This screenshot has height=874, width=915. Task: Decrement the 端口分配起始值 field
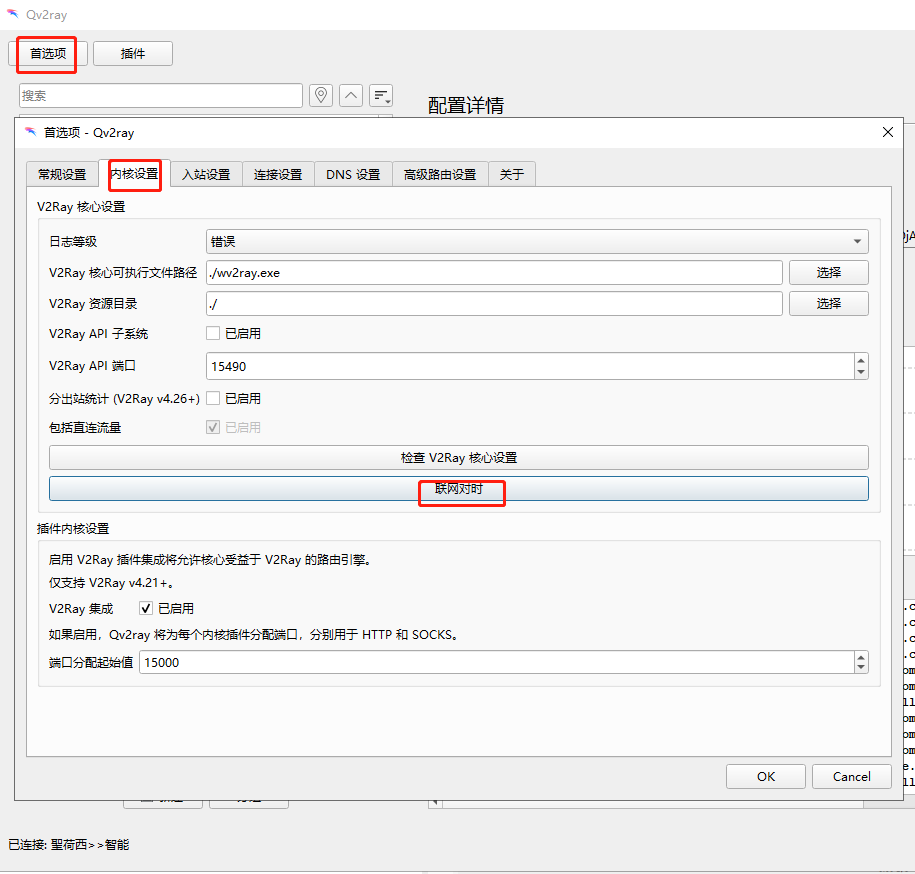pos(860,667)
